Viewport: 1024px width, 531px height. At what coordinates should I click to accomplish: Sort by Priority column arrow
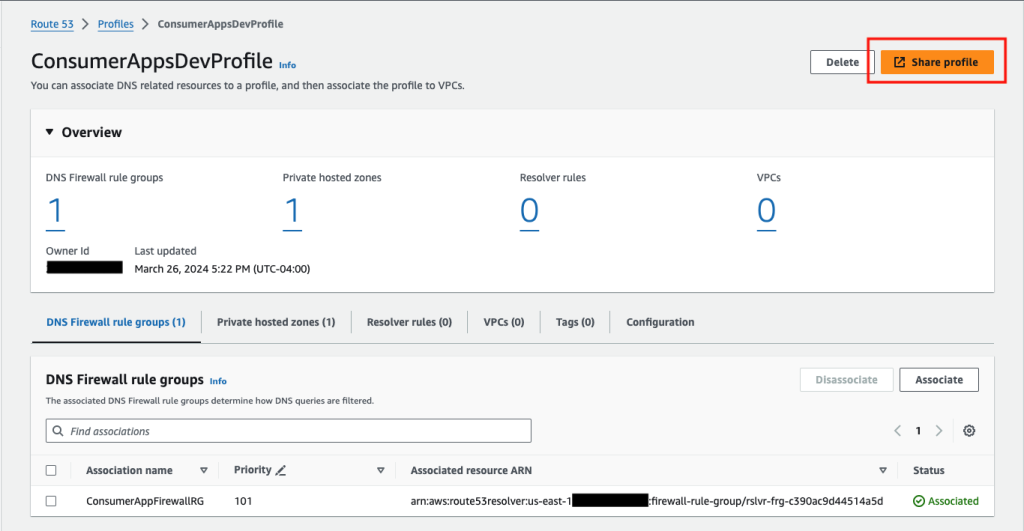381,470
